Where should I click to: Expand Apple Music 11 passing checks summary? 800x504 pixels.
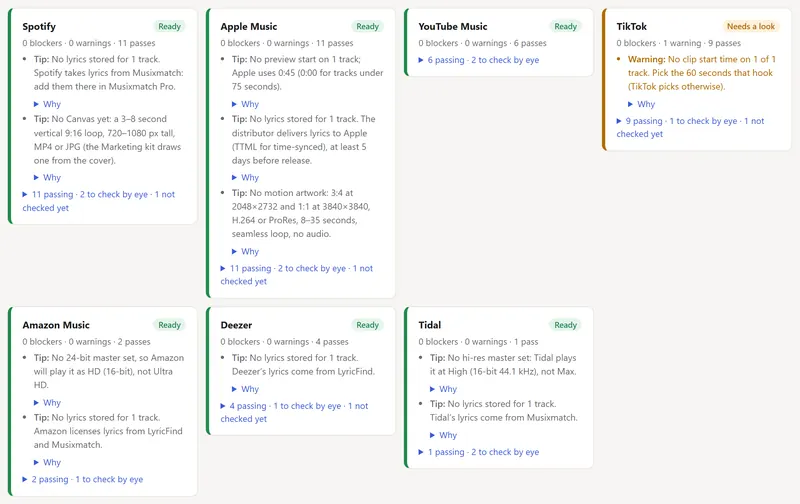point(296,274)
